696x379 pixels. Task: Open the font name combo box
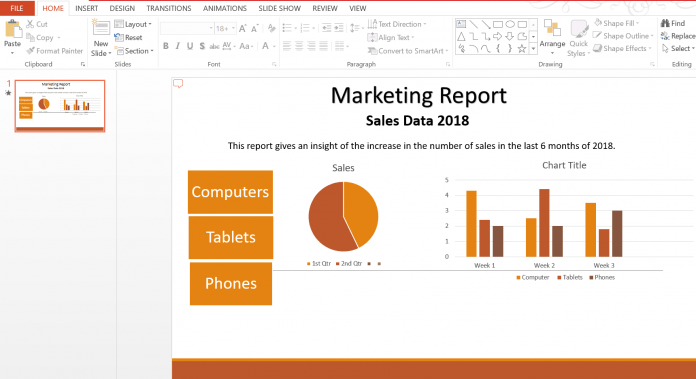tap(187, 28)
